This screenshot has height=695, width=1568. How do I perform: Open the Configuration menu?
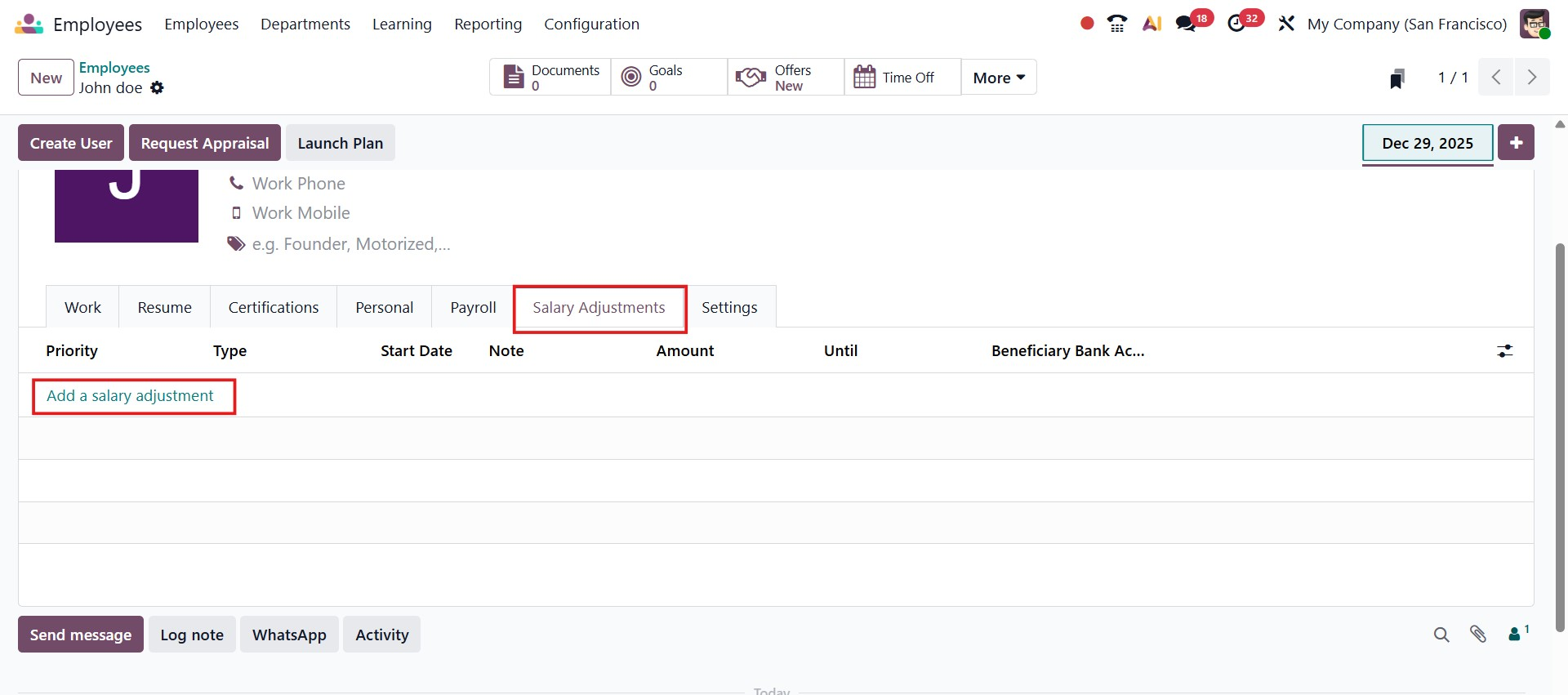click(591, 24)
